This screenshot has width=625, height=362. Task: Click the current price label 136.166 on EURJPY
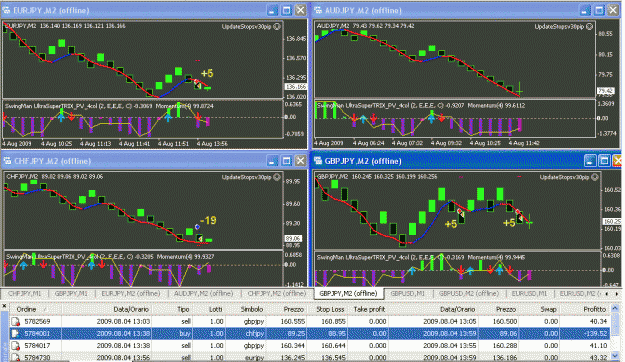pyautogui.click(x=296, y=87)
